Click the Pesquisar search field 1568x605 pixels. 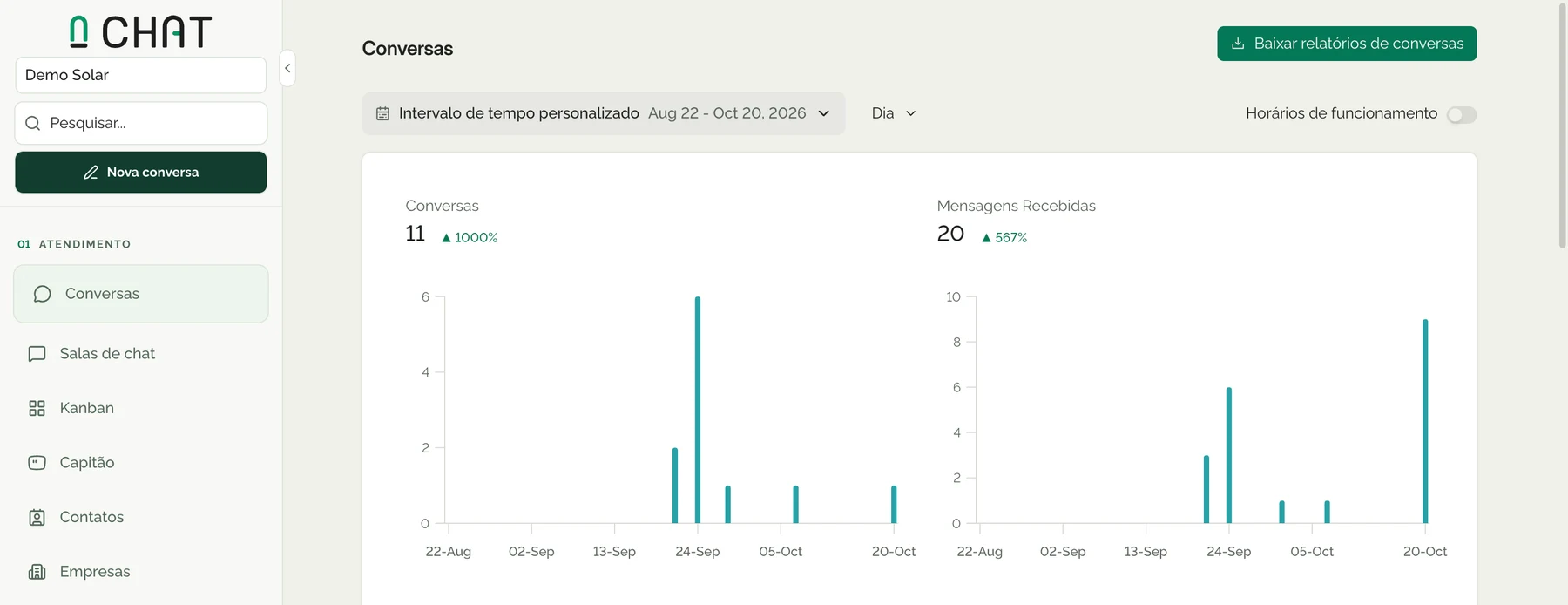tap(141, 123)
